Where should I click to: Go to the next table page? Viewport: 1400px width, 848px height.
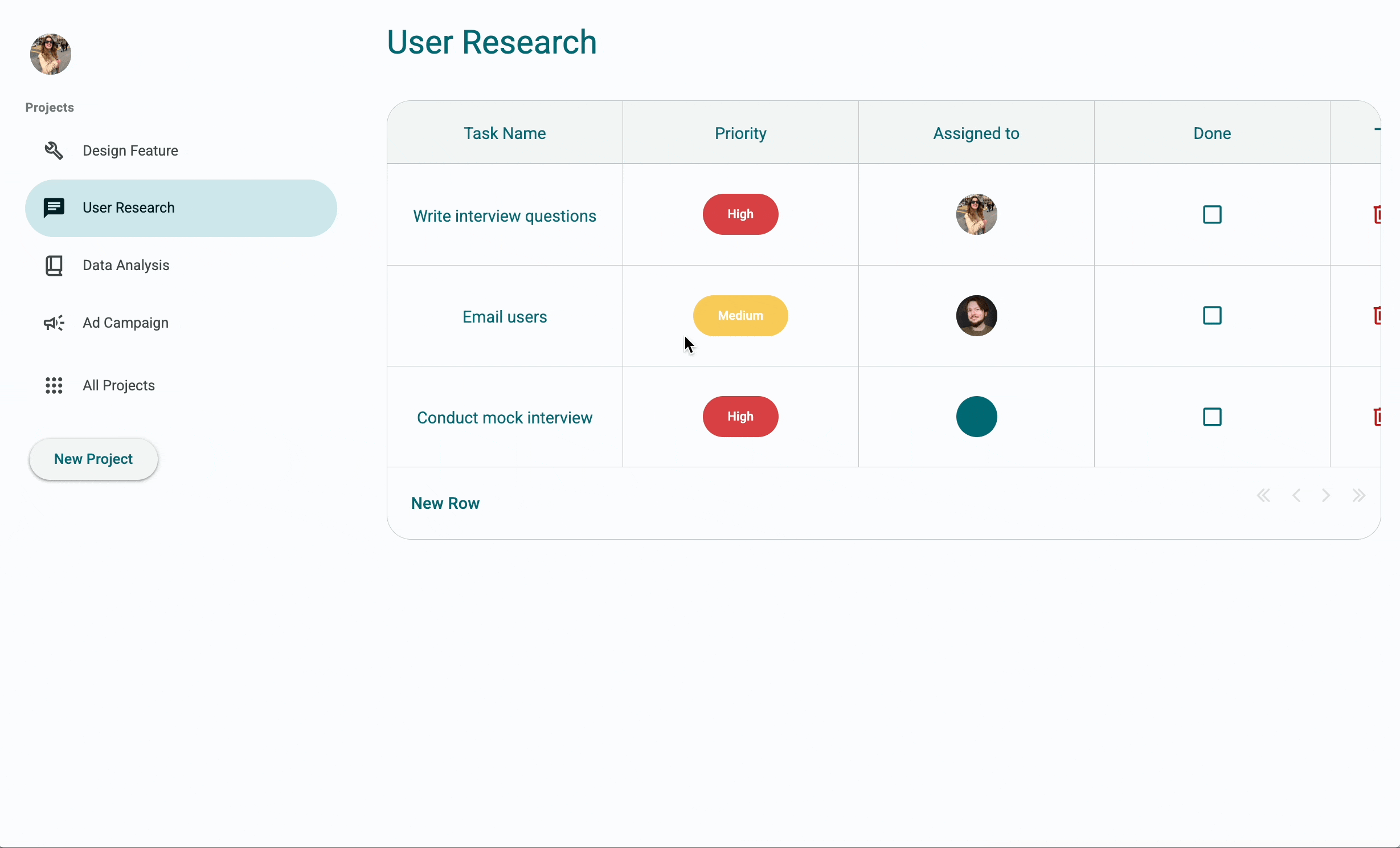point(1326,496)
